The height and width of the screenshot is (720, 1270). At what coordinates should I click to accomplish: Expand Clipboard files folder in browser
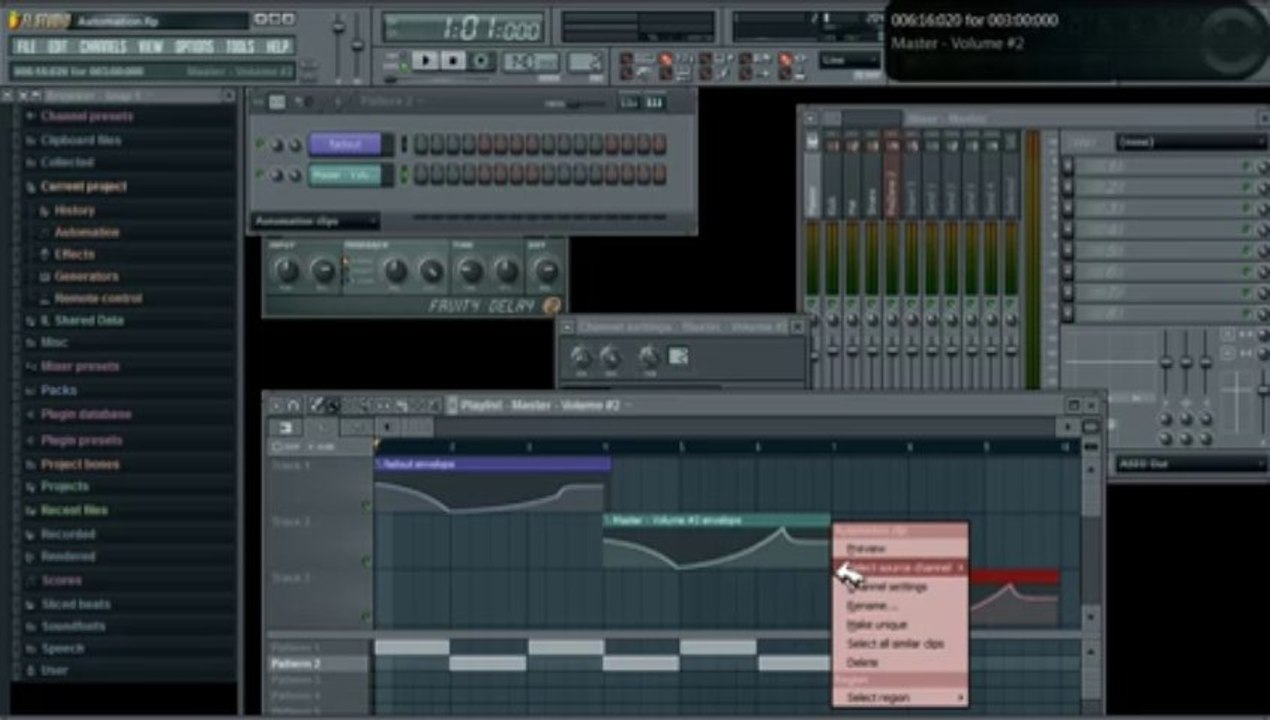pos(80,140)
